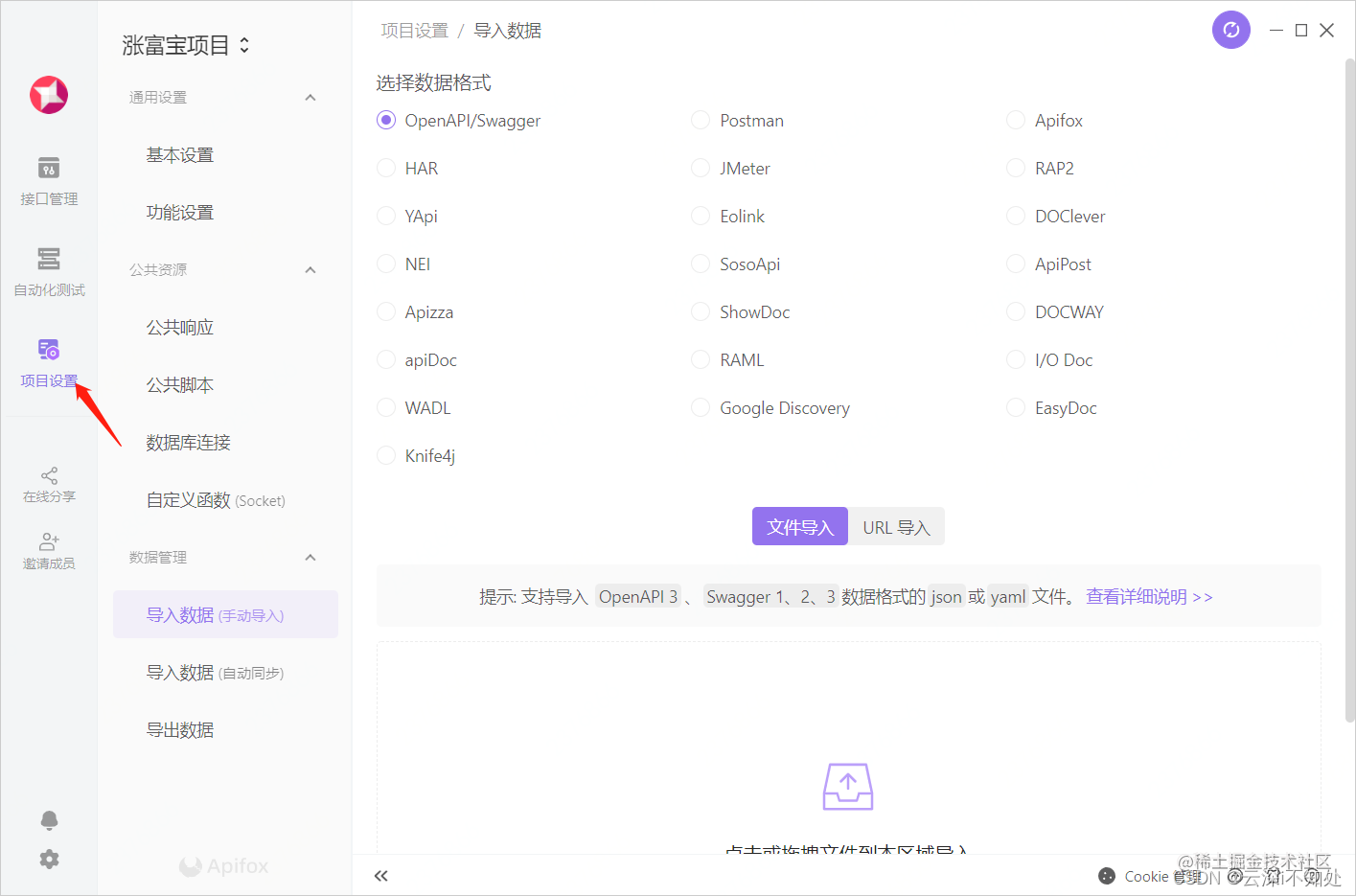Open the 涨富宝项目 project switcher
The width and height of the screenshot is (1356, 896).
point(186,45)
